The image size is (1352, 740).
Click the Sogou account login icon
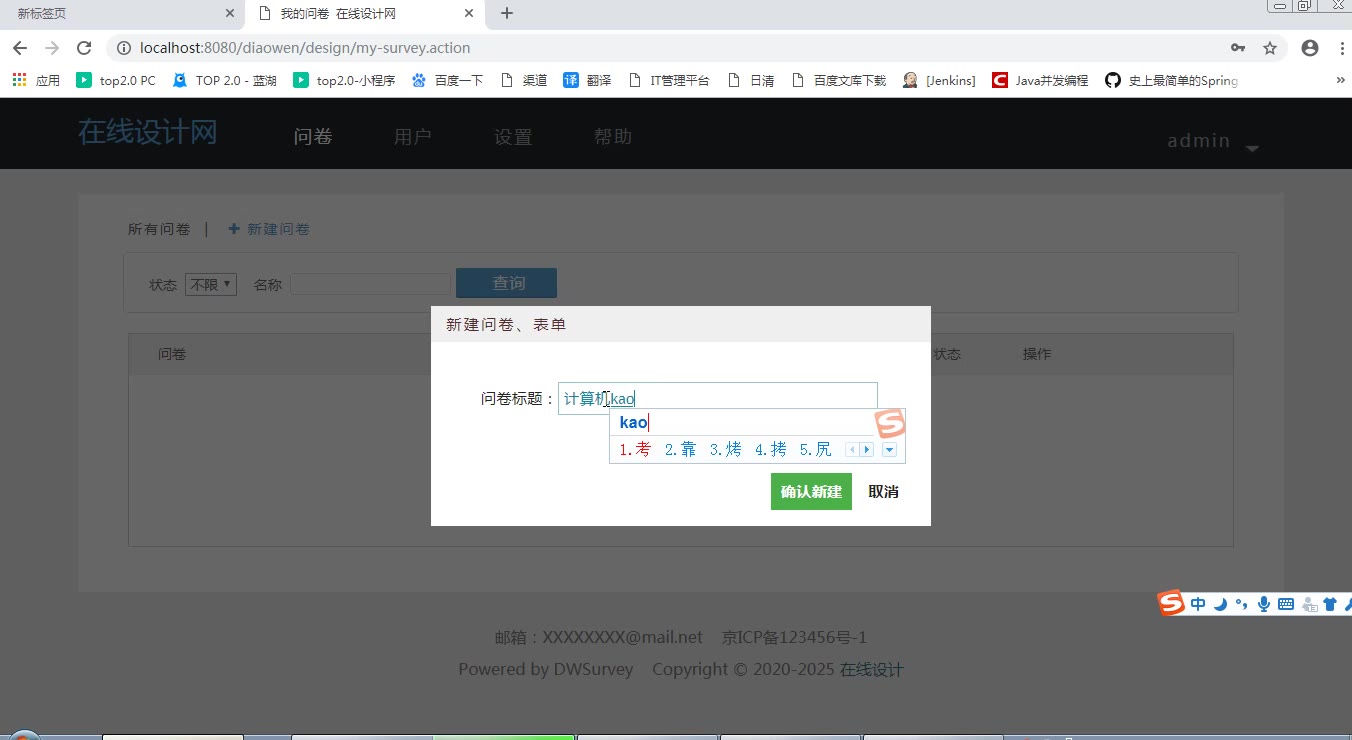tap(1309, 604)
